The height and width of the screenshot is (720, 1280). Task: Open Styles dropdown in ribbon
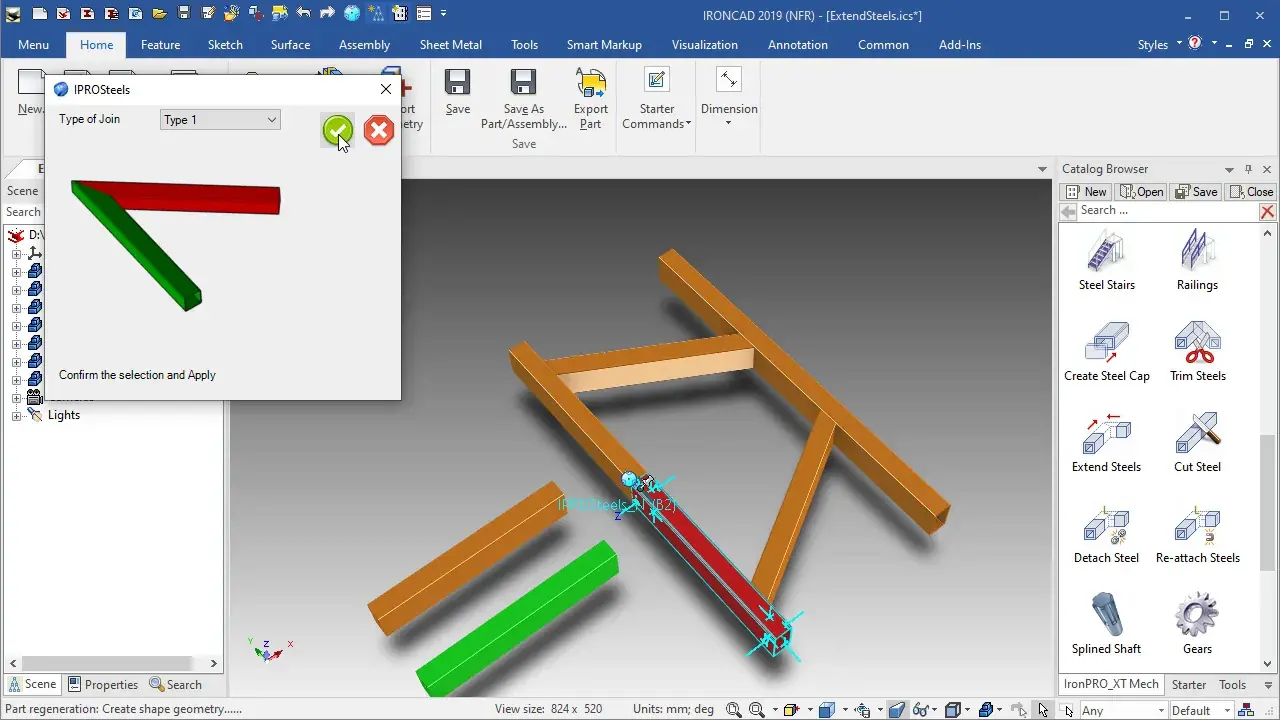click(x=1160, y=45)
